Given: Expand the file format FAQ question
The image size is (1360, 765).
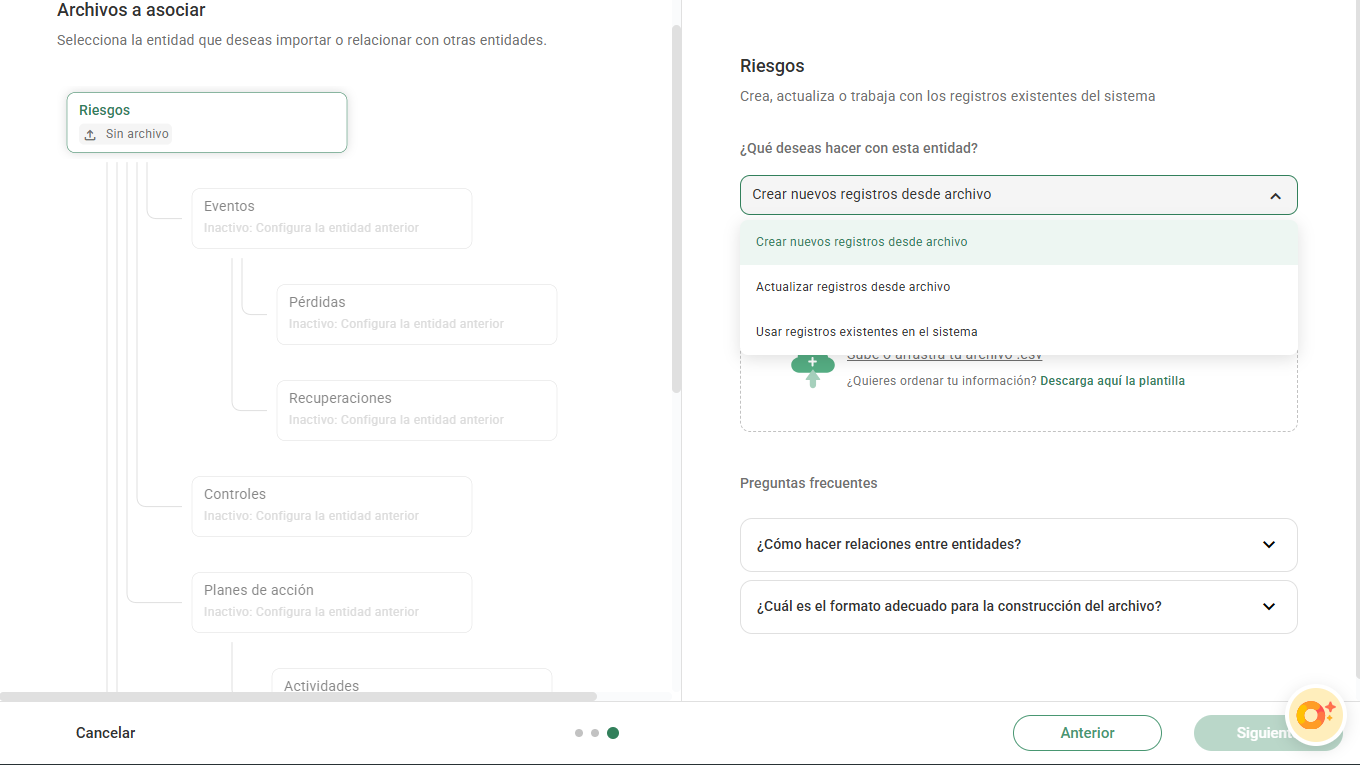Looking at the screenshot, I should click(1019, 607).
